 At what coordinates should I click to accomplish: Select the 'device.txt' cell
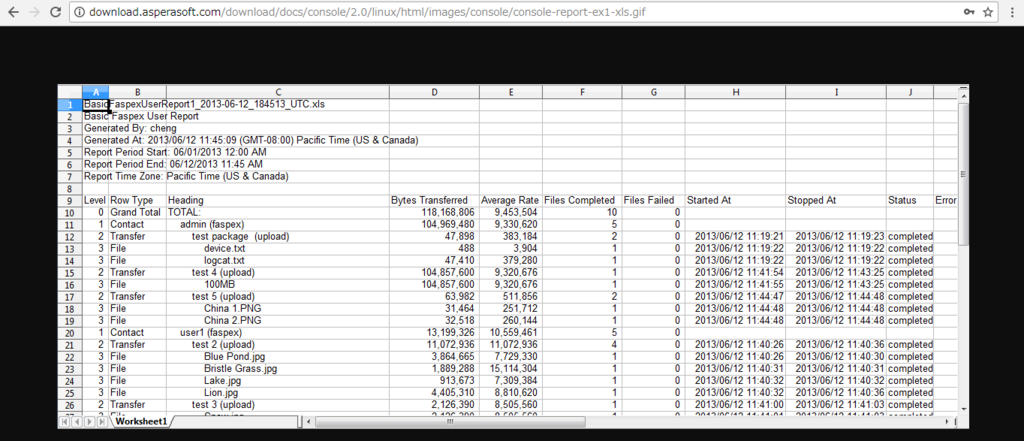278,248
